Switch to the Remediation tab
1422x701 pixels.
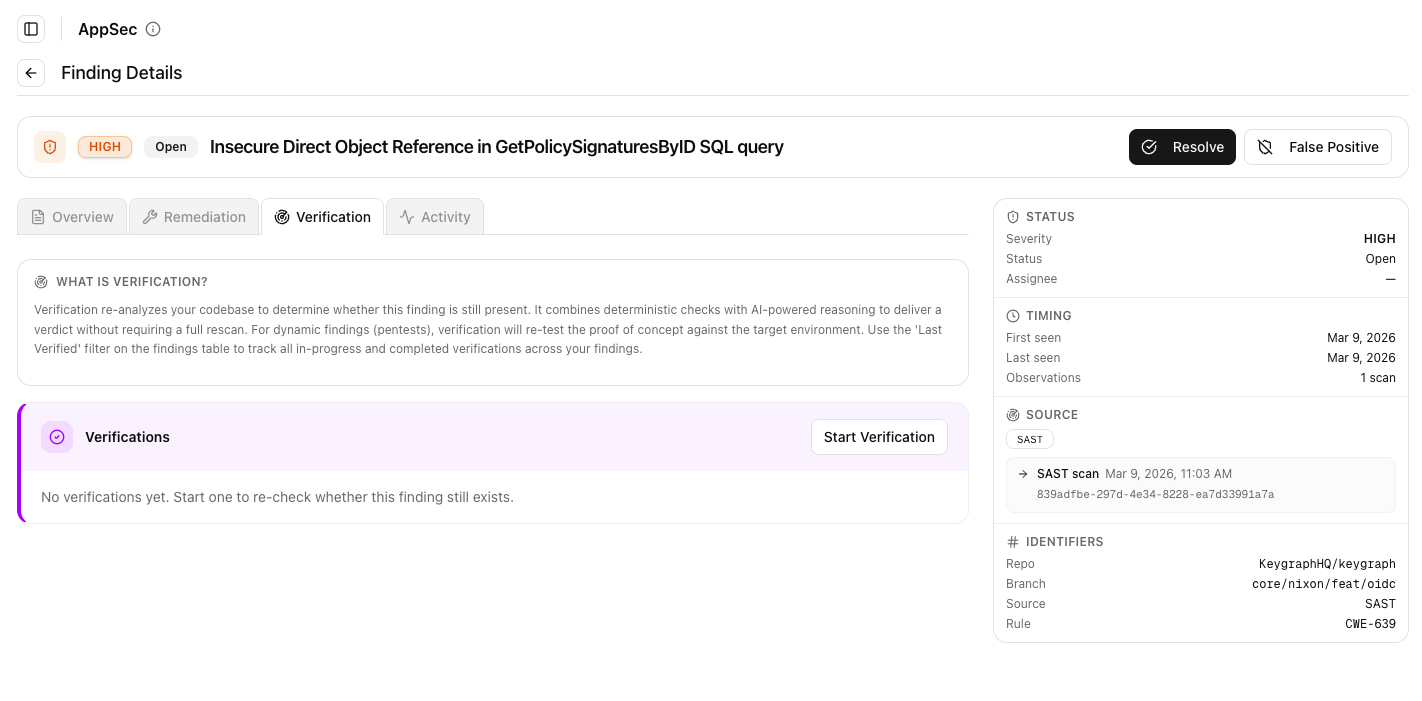pos(194,217)
